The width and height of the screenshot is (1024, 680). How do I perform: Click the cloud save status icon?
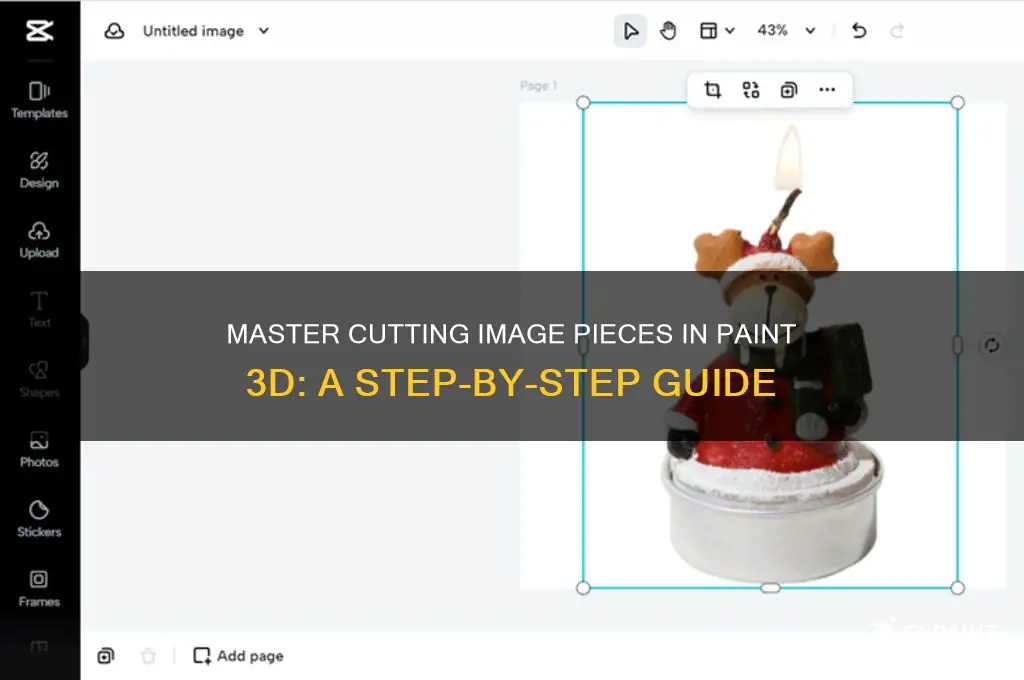pos(114,31)
